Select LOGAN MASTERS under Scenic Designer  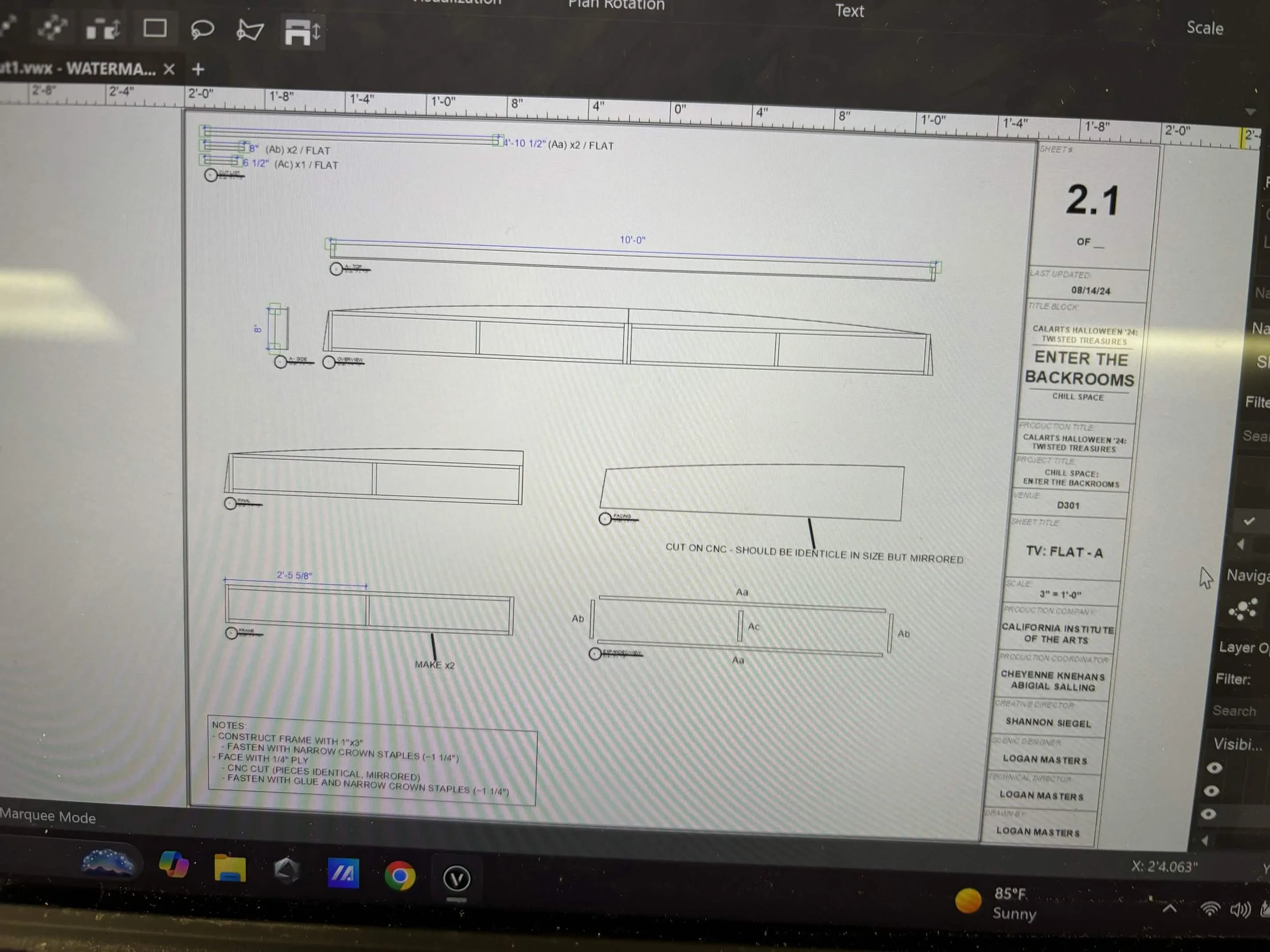click(x=1045, y=759)
